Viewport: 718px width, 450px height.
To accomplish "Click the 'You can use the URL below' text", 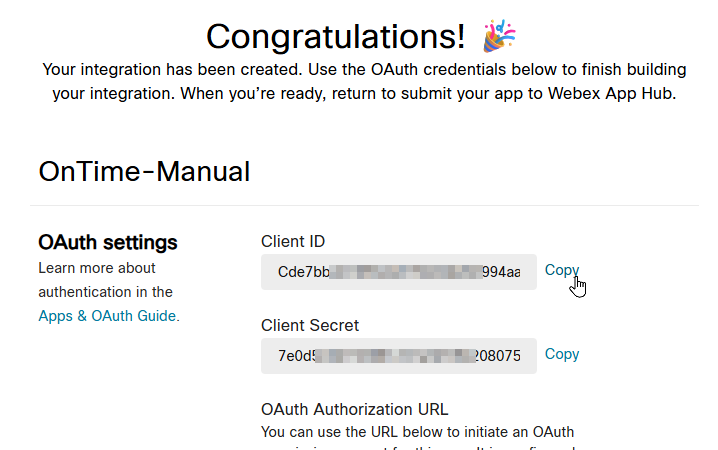I will 418,432.
